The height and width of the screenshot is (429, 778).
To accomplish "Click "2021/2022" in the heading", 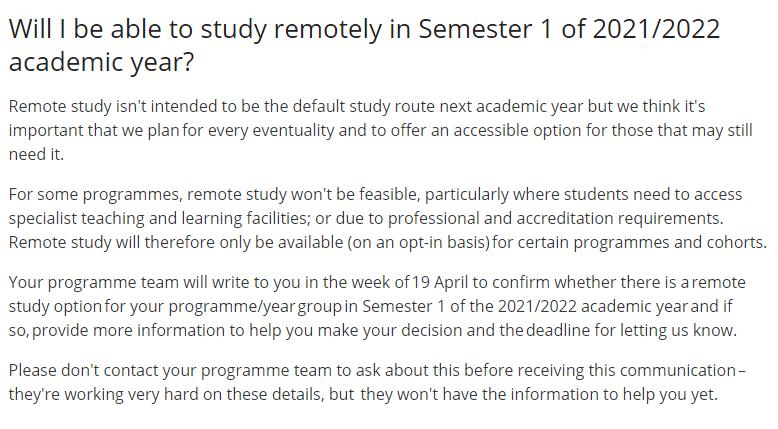I will point(656,29).
